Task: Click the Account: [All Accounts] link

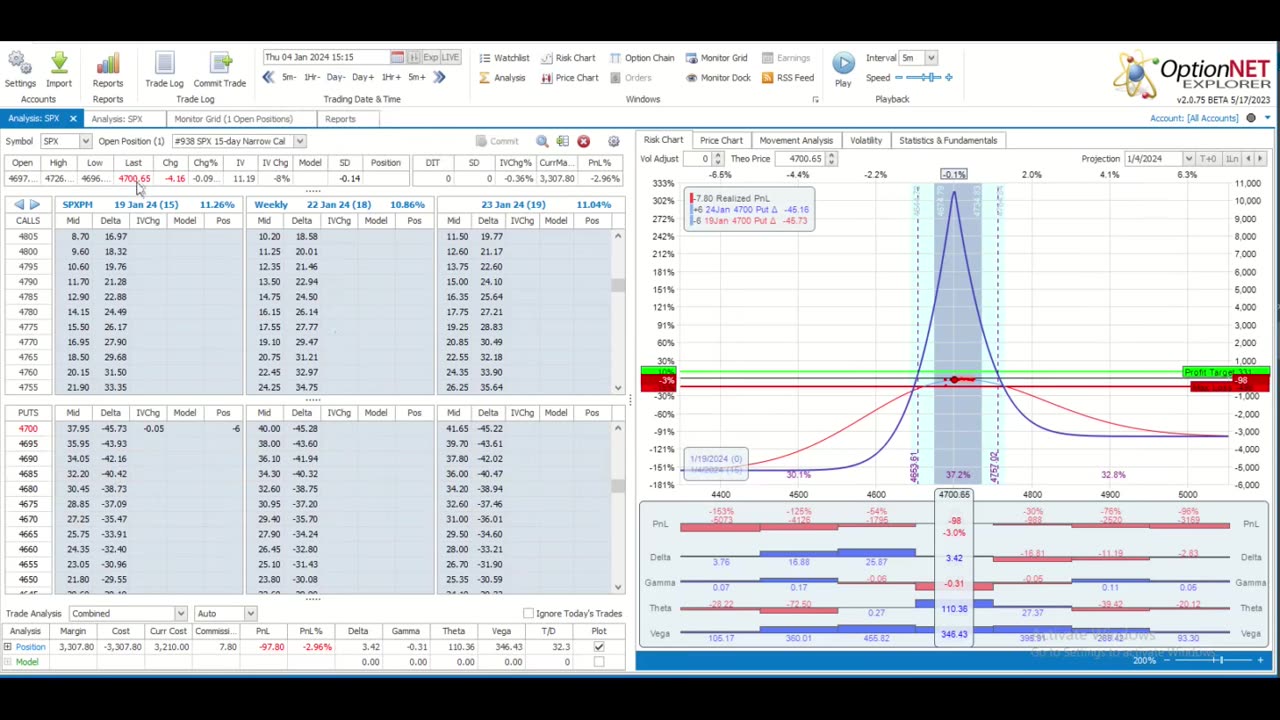Action: click(x=1194, y=118)
